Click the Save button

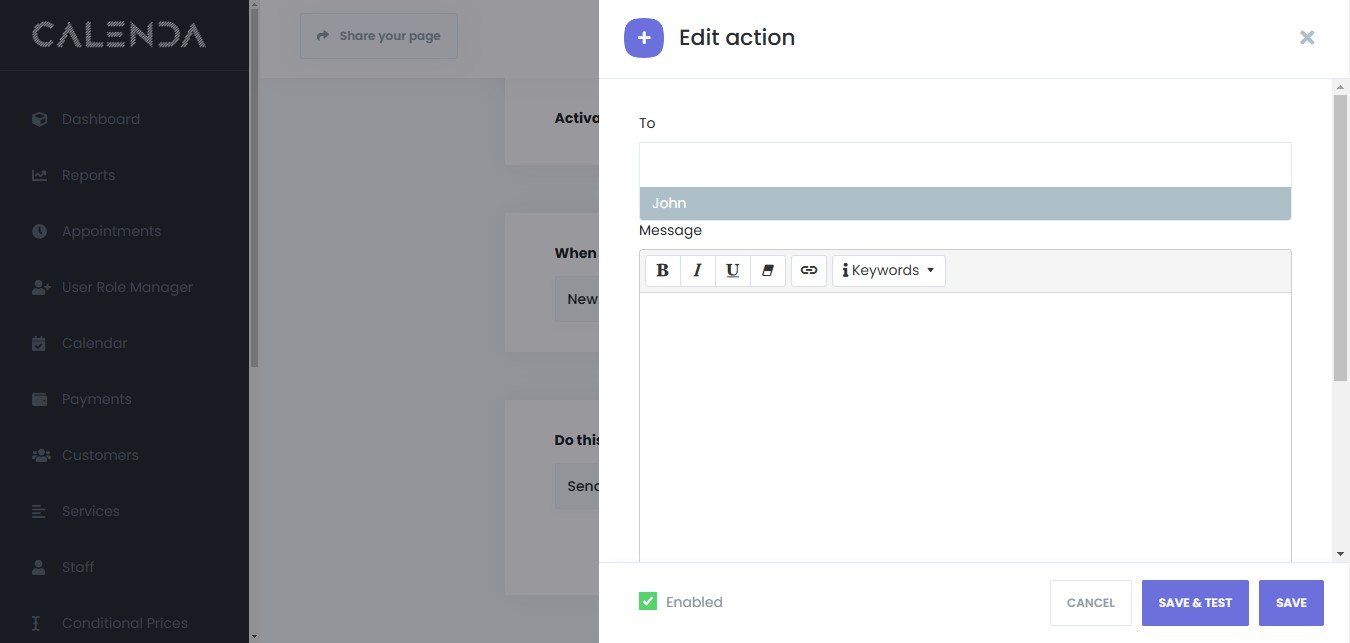point(1291,603)
